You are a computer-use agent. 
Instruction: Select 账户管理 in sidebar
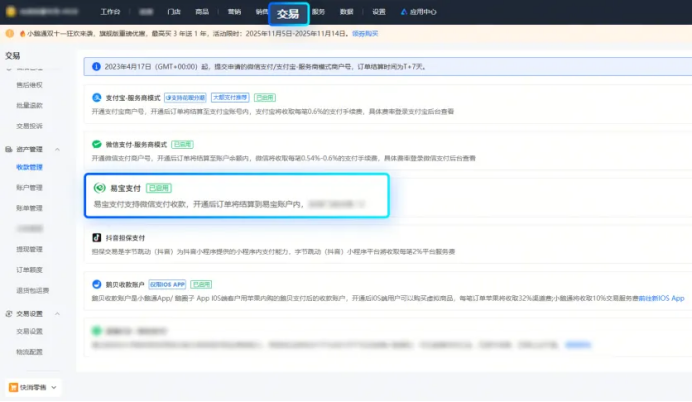pyautogui.click(x=30, y=188)
